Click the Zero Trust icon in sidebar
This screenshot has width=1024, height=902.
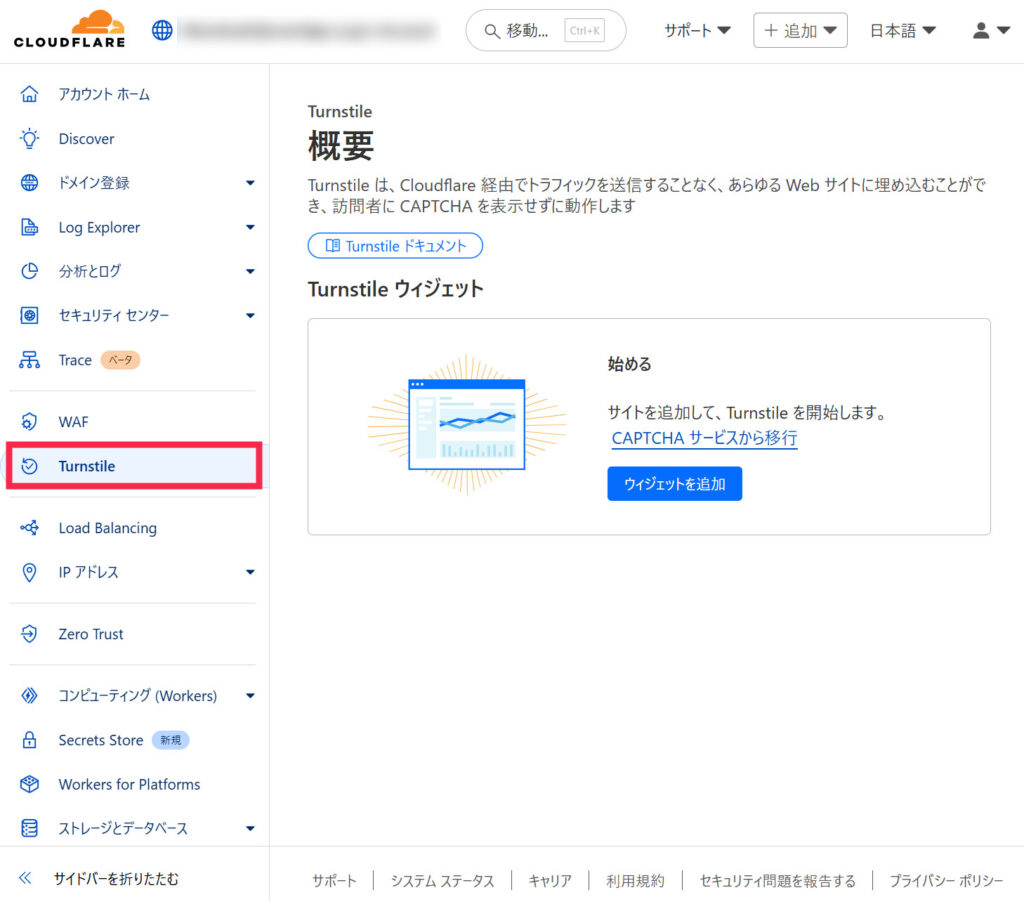point(30,634)
